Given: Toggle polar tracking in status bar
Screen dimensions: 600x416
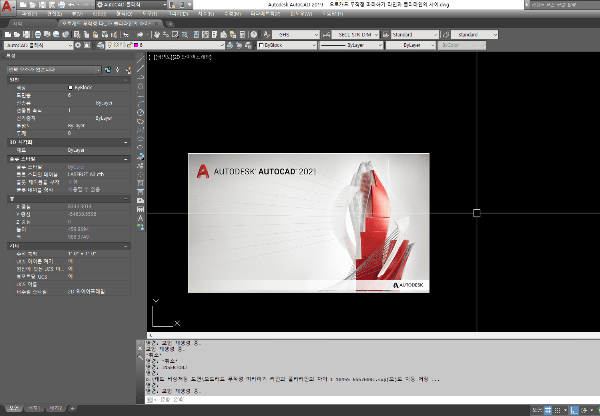Looking at the screenshot, I should 584,410.
